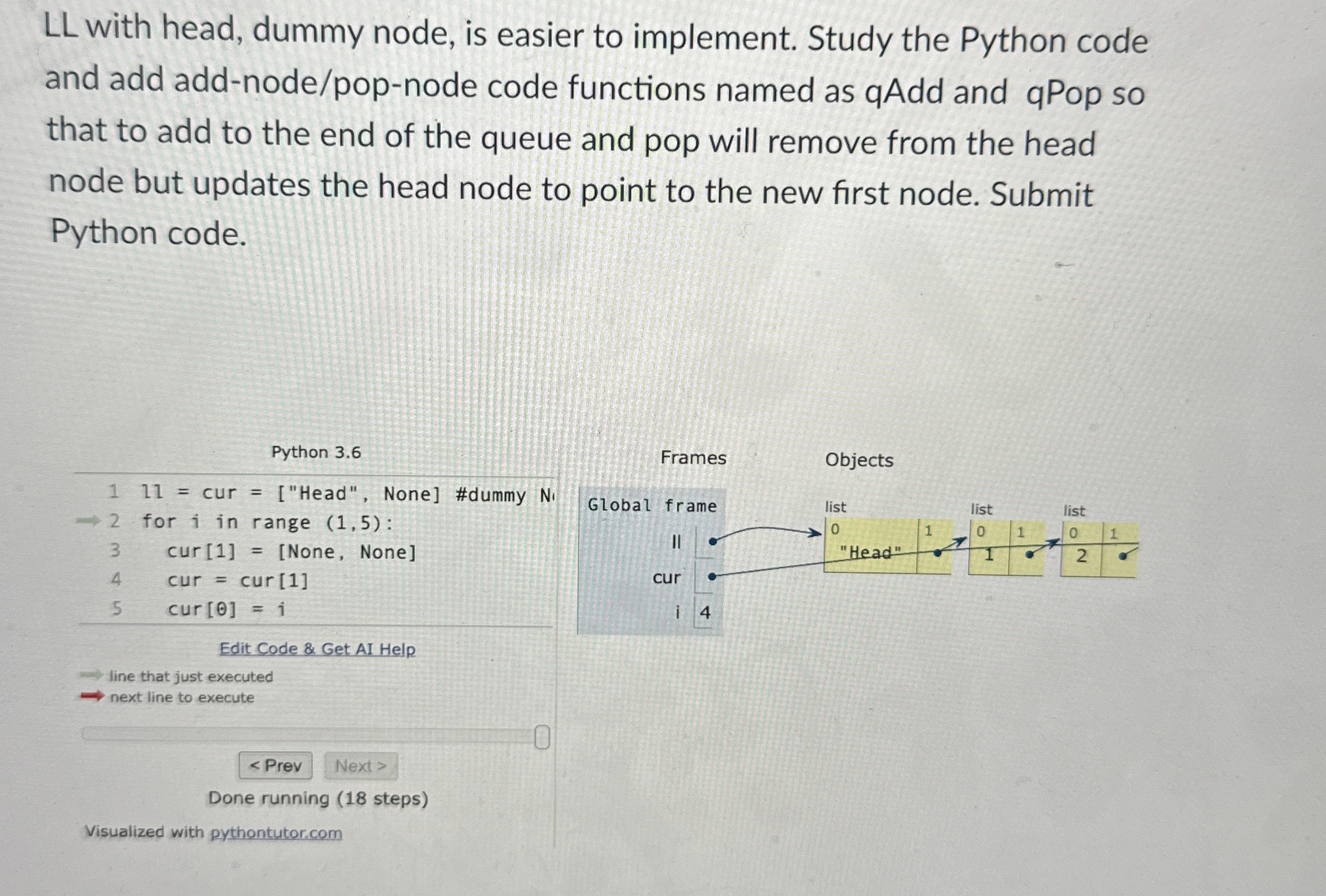Click the Frames column header

[694, 458]
